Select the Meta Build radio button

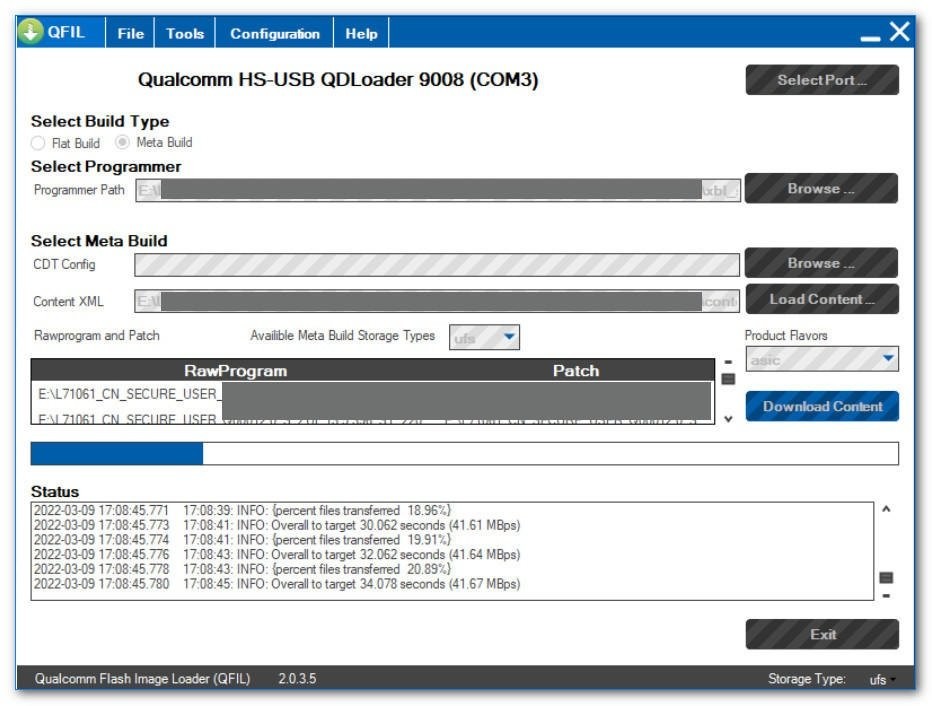[x=122, y=142]
